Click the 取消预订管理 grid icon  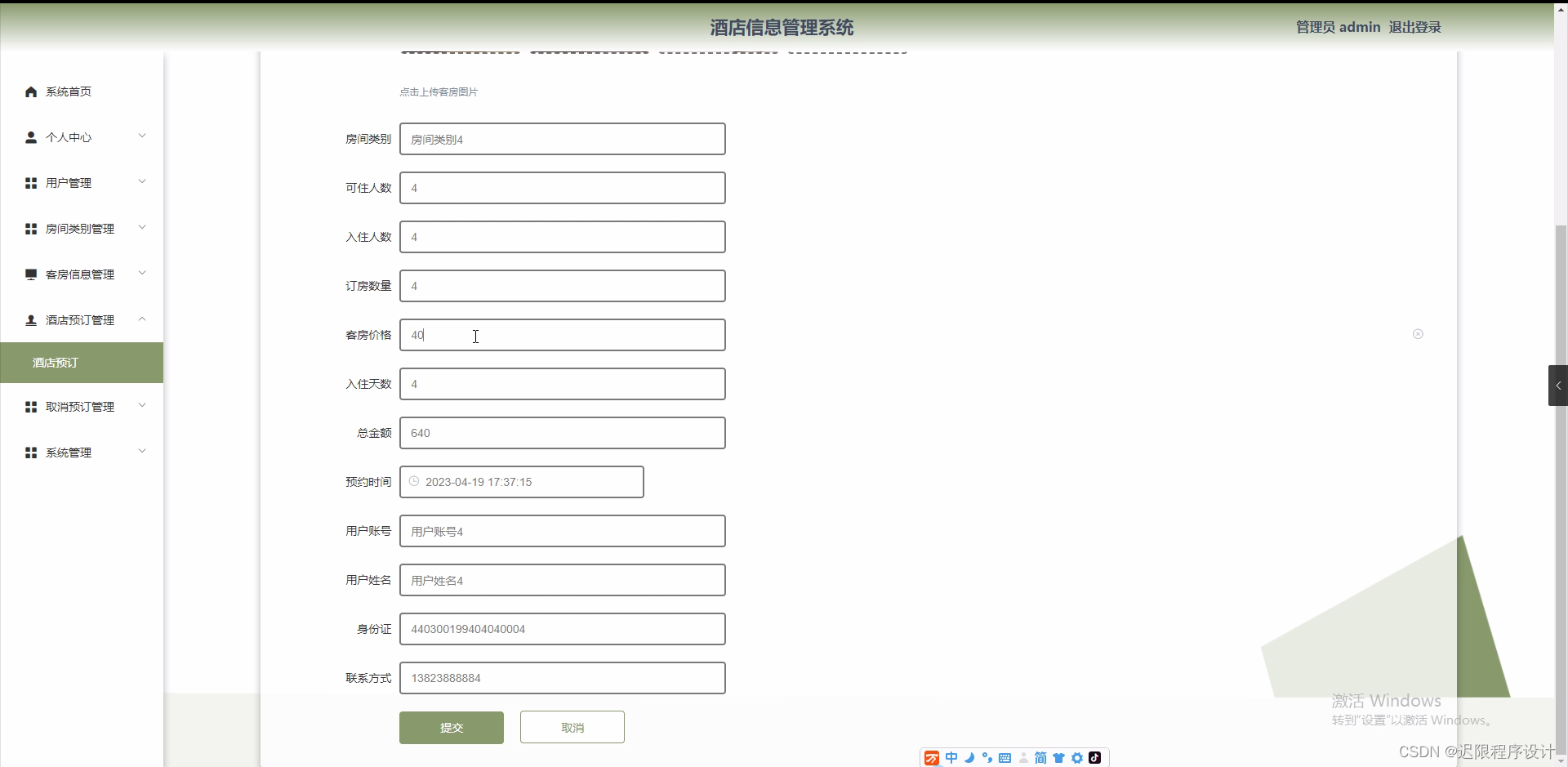point(31,407)
